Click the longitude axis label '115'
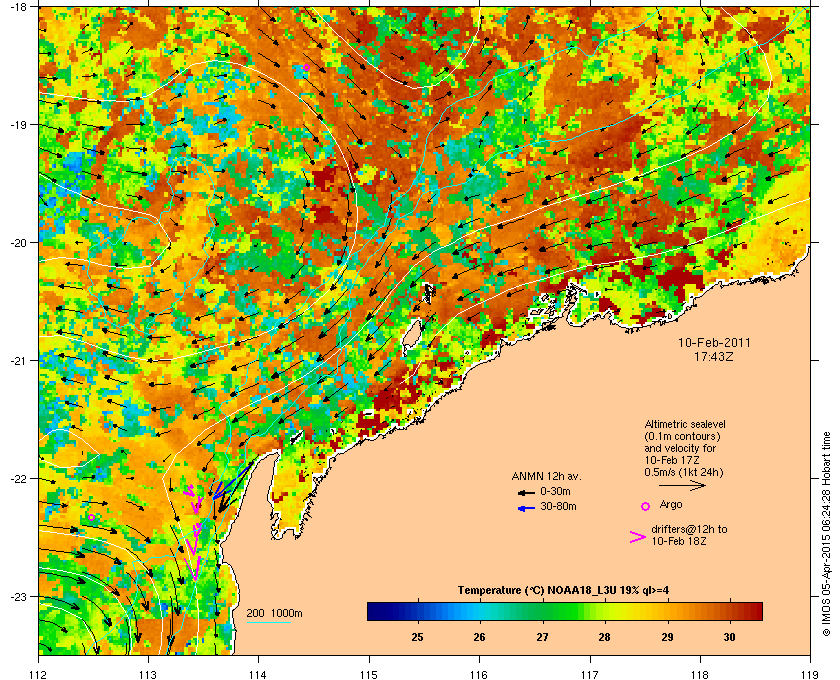 369,674
